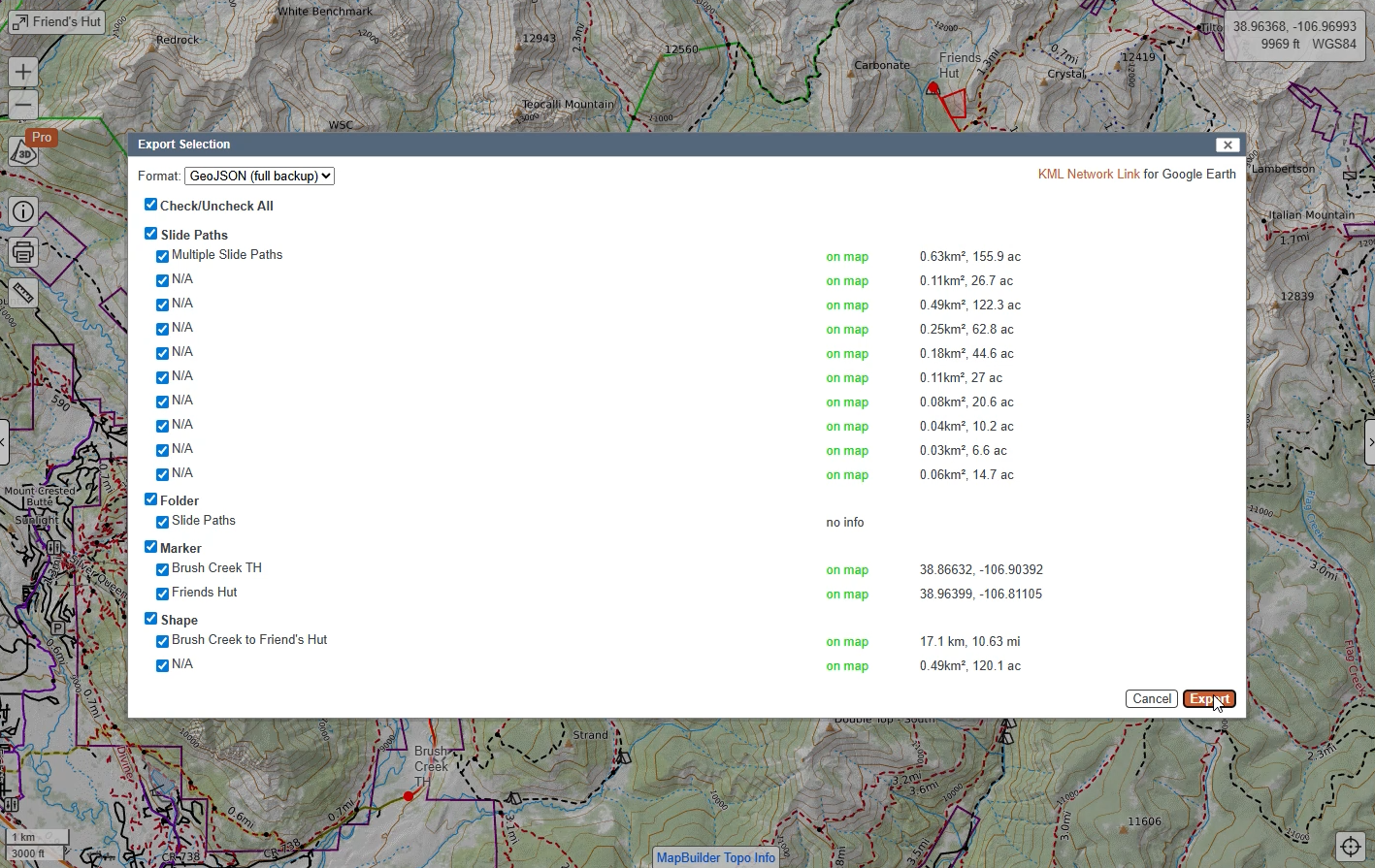Uncheck the N/A item with 44.6 ac

162,354
